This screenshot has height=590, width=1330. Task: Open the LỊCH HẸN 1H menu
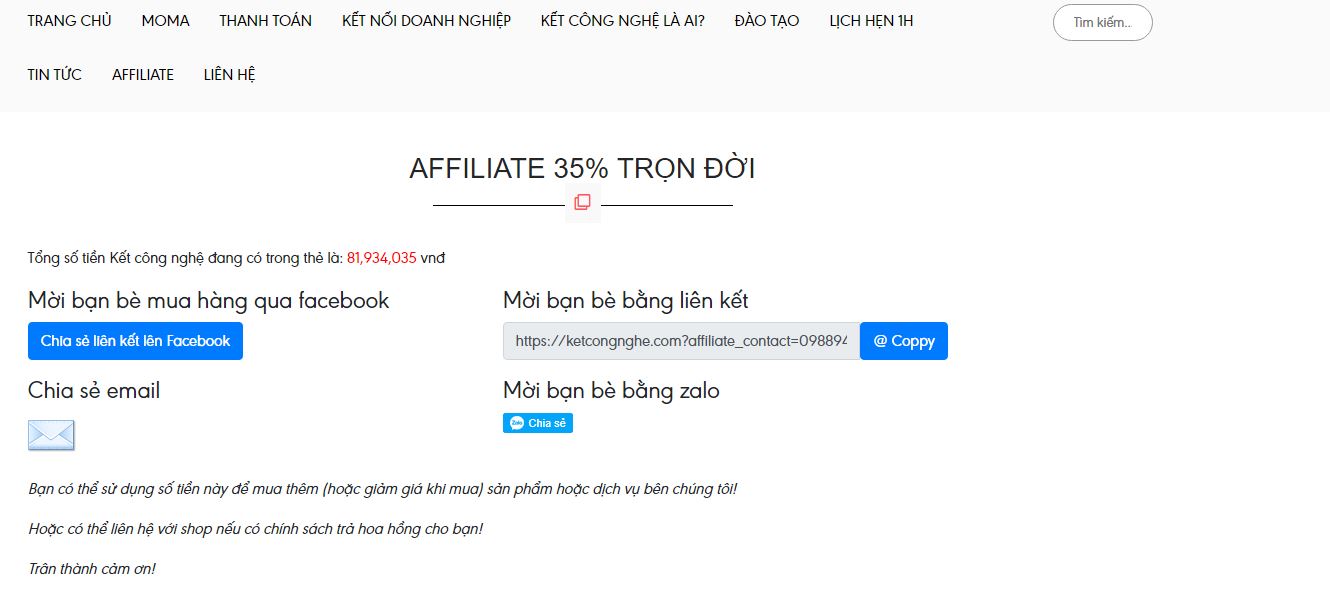[x=871, y=21]
